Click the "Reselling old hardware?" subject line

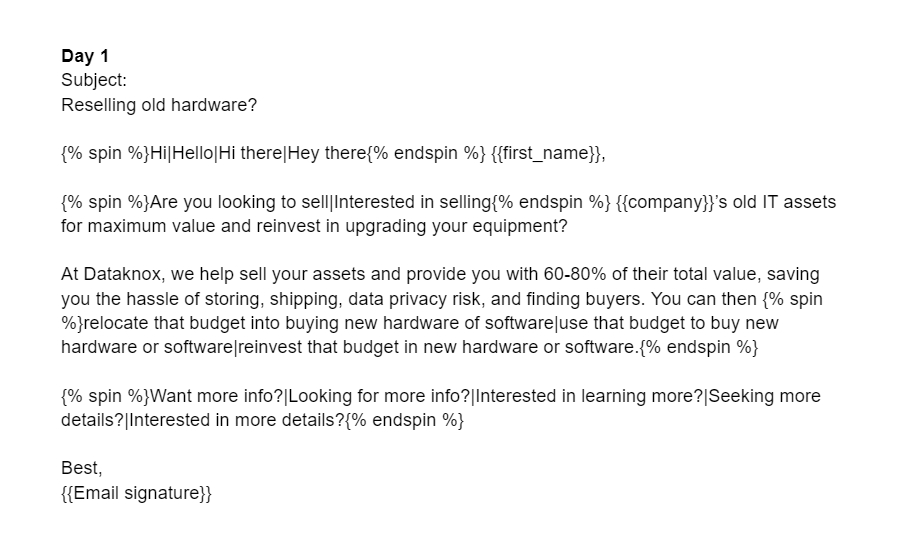tap(160, 104)
